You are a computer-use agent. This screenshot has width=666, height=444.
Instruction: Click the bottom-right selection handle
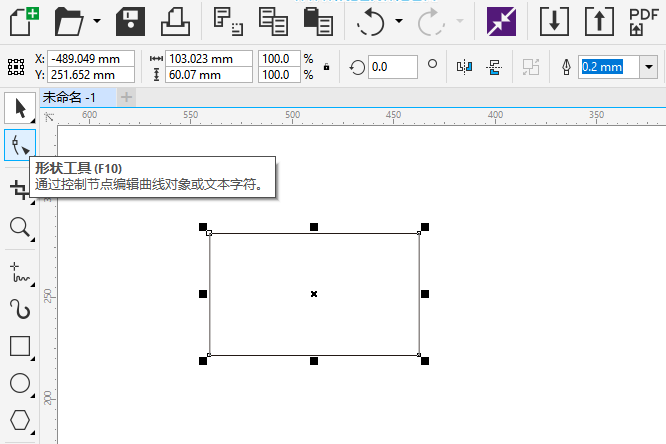(x=425, y=361)
